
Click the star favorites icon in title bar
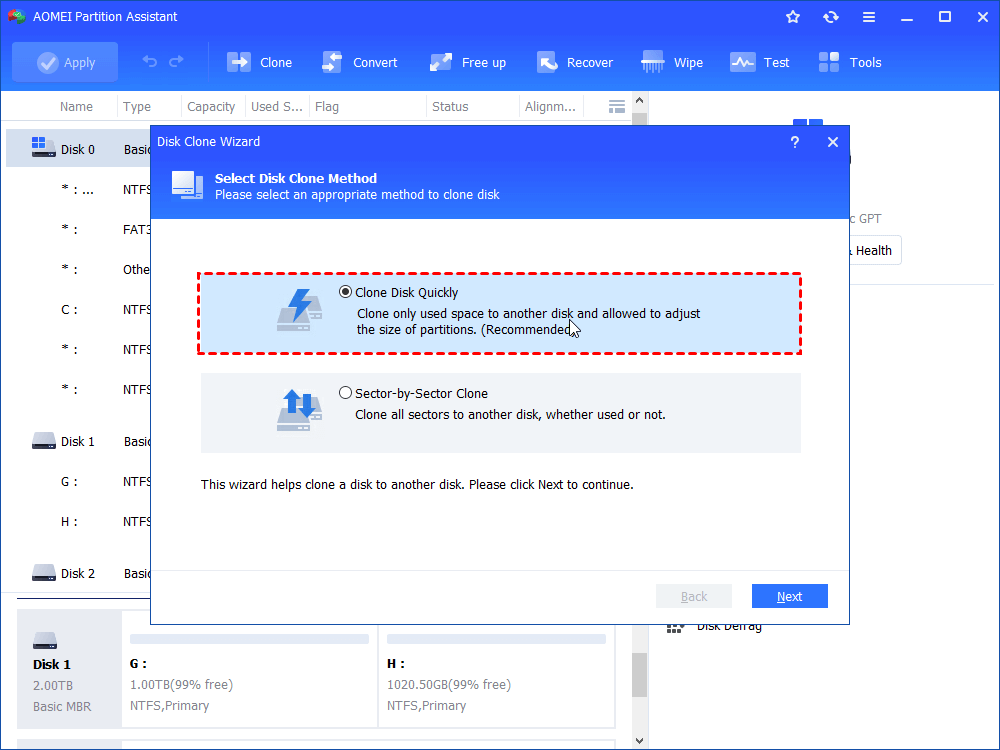click(793, 17)
